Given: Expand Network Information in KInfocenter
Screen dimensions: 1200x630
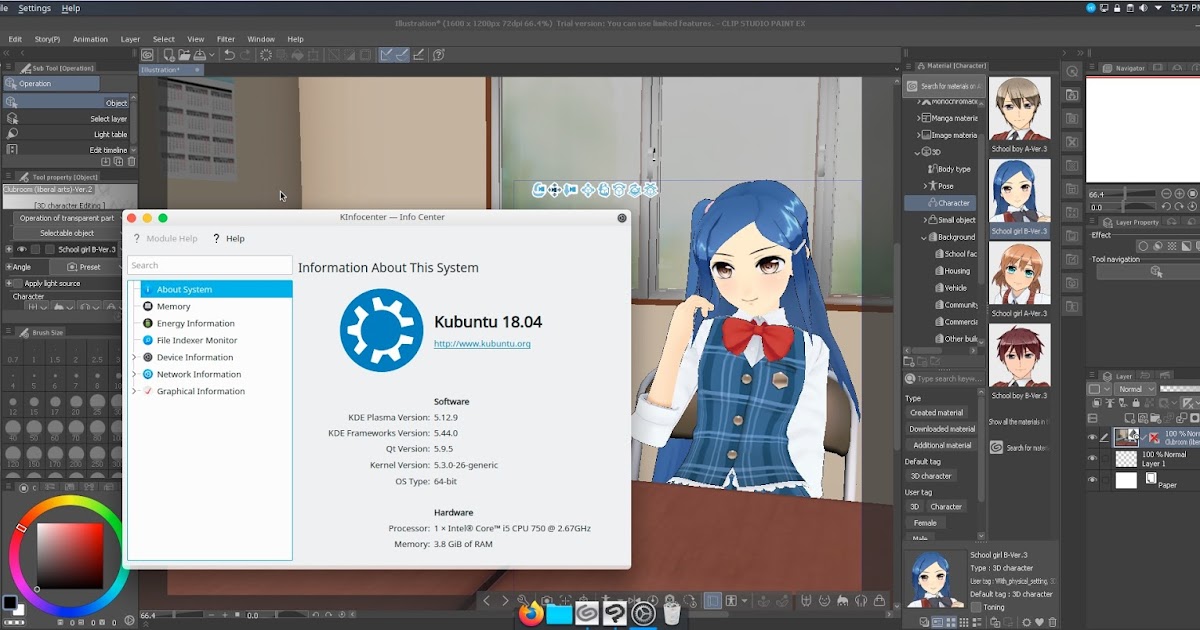Looking at the screenshot, I should pyautogui.click(x=135, y=374).
